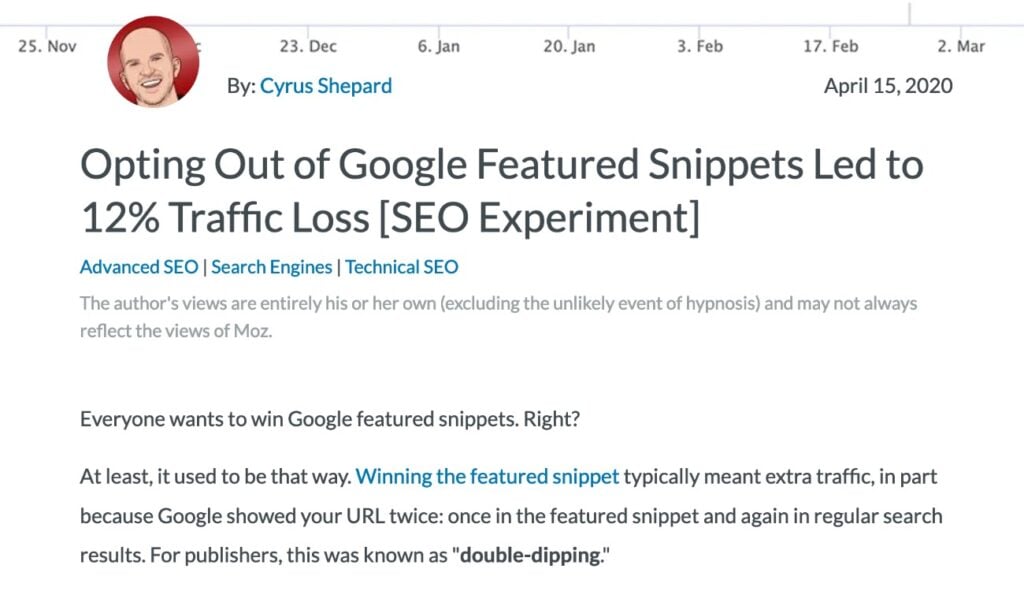This screenshot has width=1024, height=591.
Task: Click the 'Everyone wants to win' opening sentence
Action: point(330,419)
